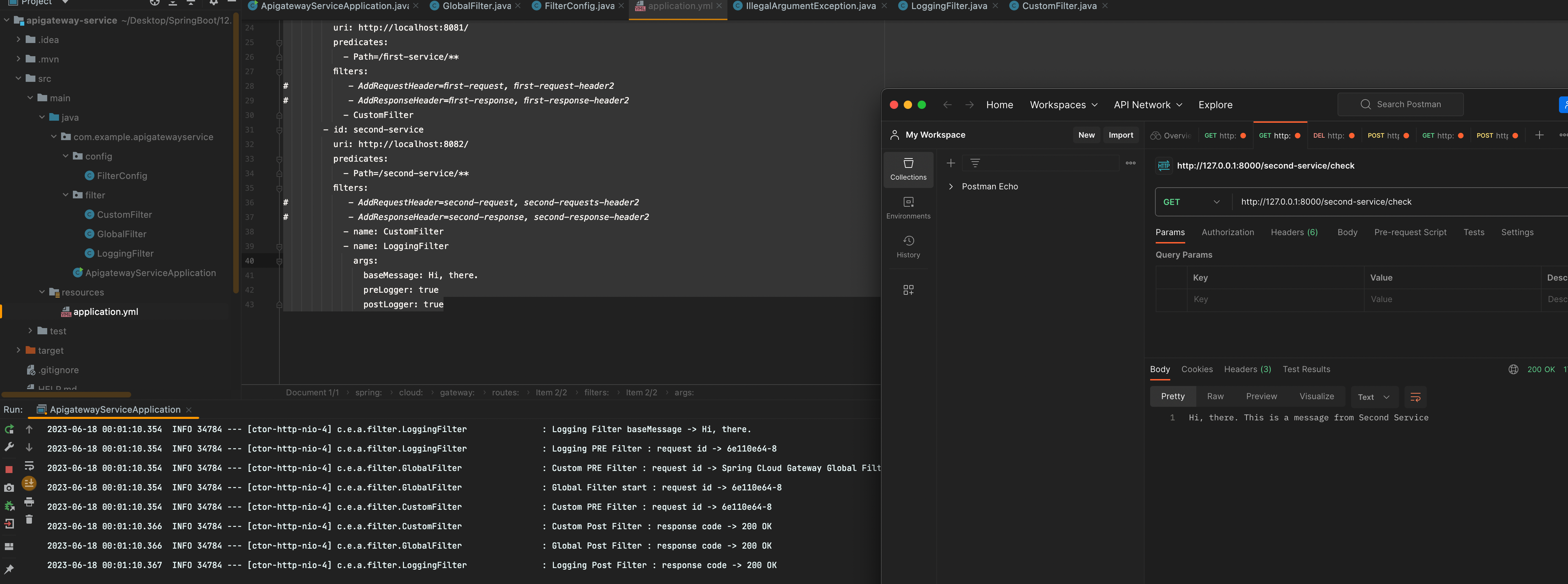
Task: Click the filter icon in collections panel
Action: tap(975, 163)
